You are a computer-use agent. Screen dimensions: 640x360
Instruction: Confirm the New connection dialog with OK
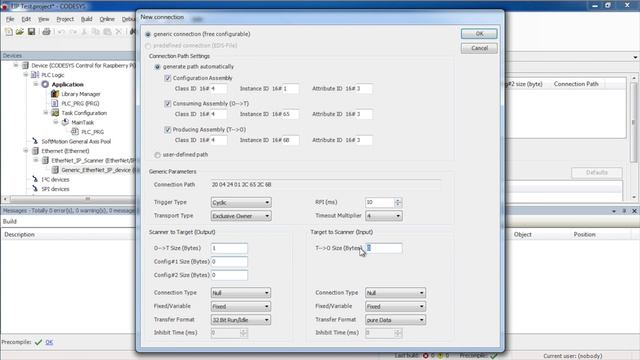tap(479, 34)
